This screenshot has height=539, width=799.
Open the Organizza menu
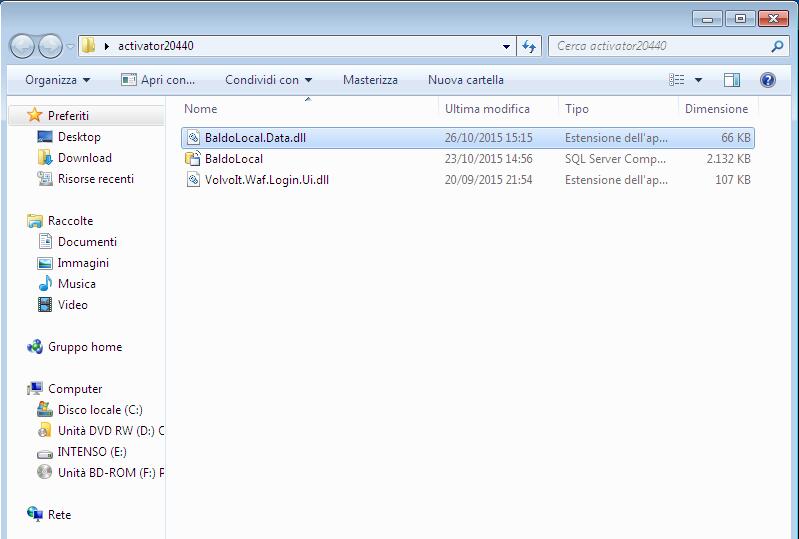pos(58,80)
